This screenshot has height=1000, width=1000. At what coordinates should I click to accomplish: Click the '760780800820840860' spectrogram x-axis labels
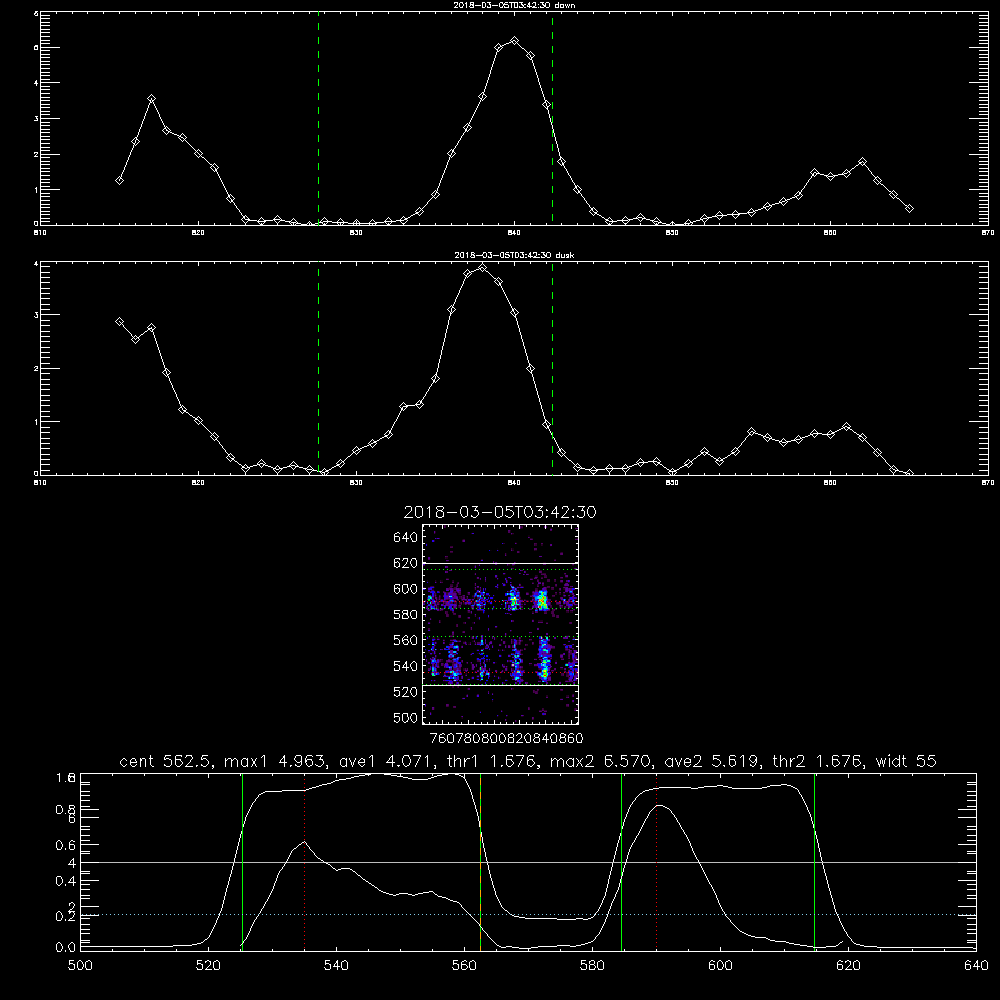pos(506,738)
